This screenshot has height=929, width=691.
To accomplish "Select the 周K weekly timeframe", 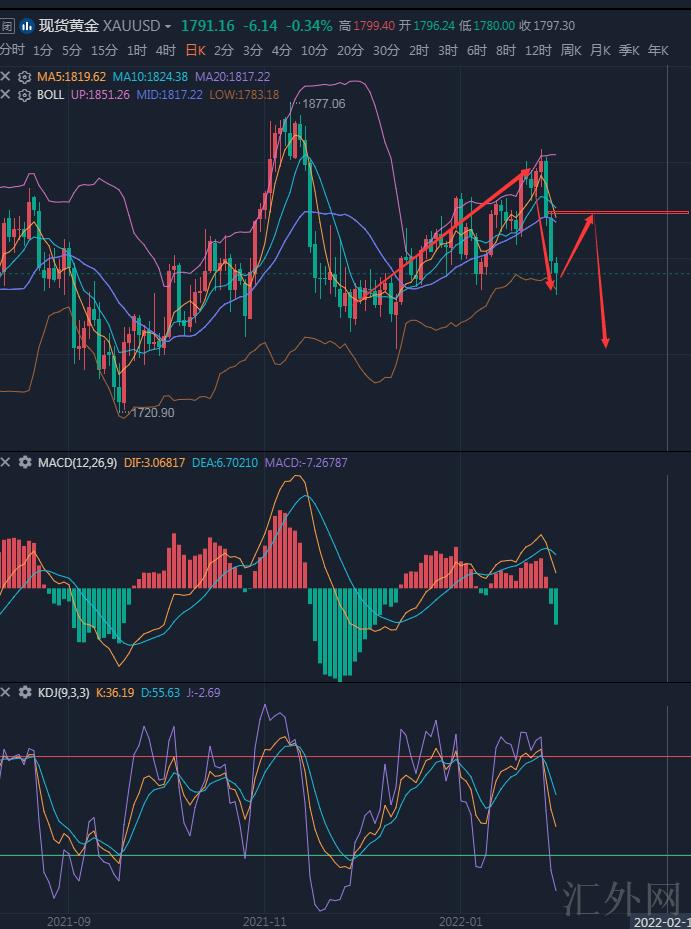I will [571, 50].
